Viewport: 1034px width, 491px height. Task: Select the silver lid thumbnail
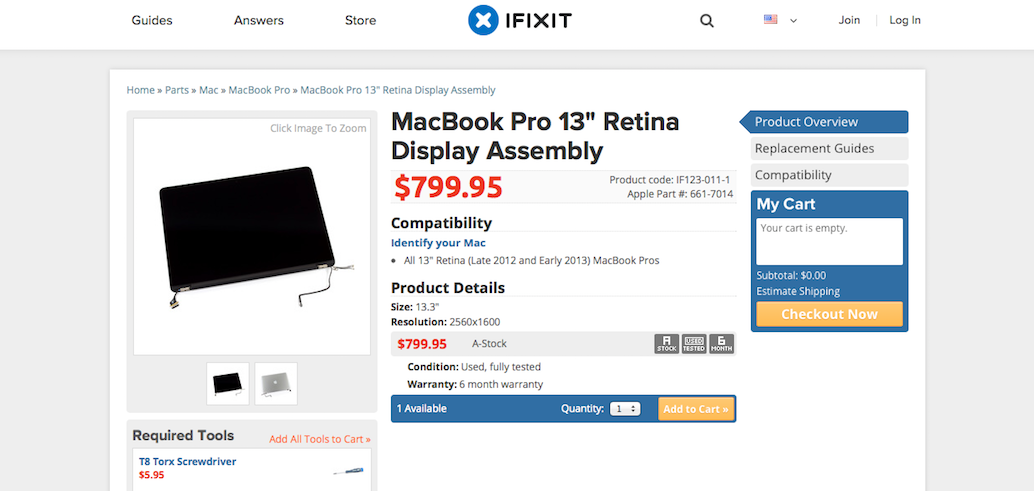276,383
